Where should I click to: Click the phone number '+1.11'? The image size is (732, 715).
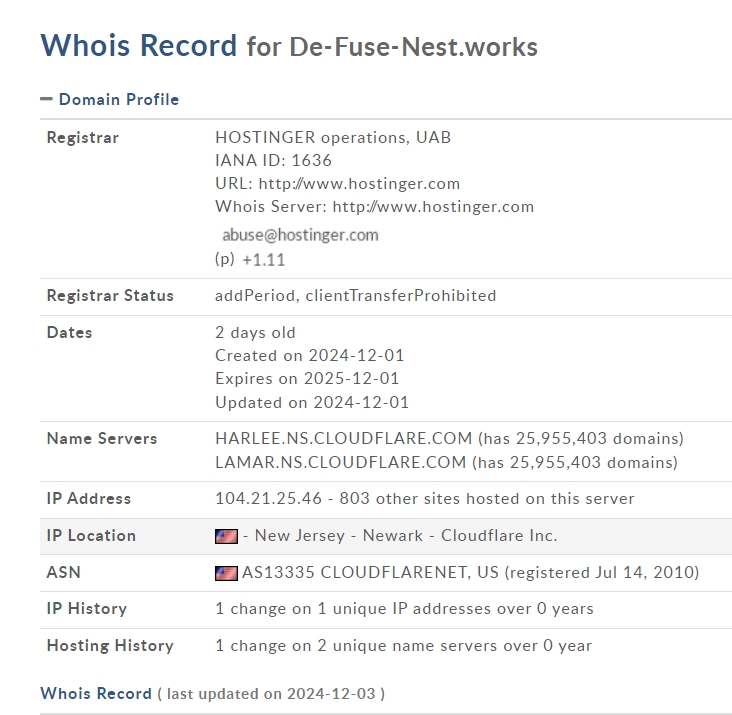tap(264, 260)
